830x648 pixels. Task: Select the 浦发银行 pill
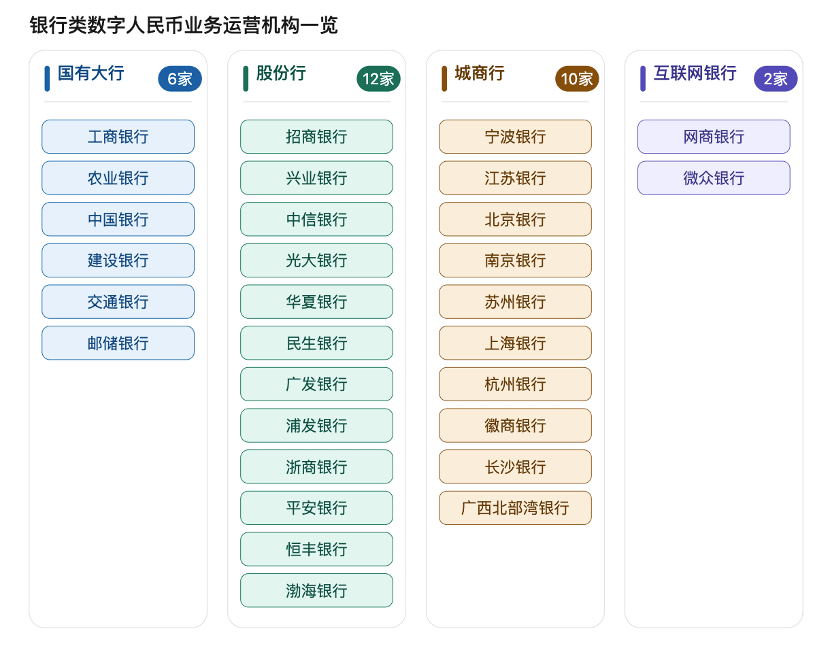[317, 425]
